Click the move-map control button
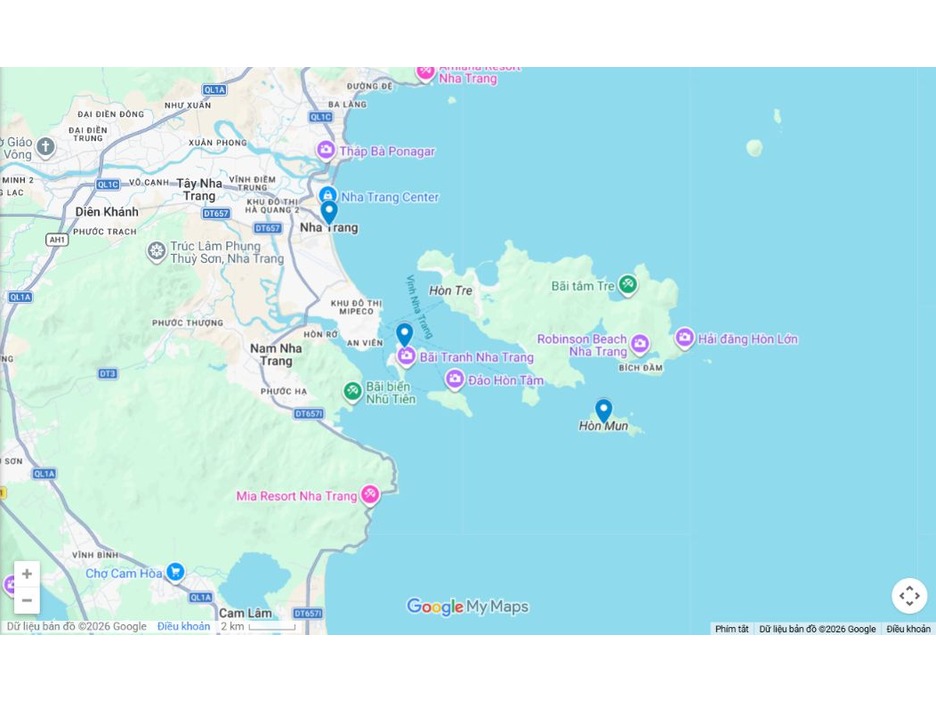The width and height of the screenshot is (936, 702). 909,596
